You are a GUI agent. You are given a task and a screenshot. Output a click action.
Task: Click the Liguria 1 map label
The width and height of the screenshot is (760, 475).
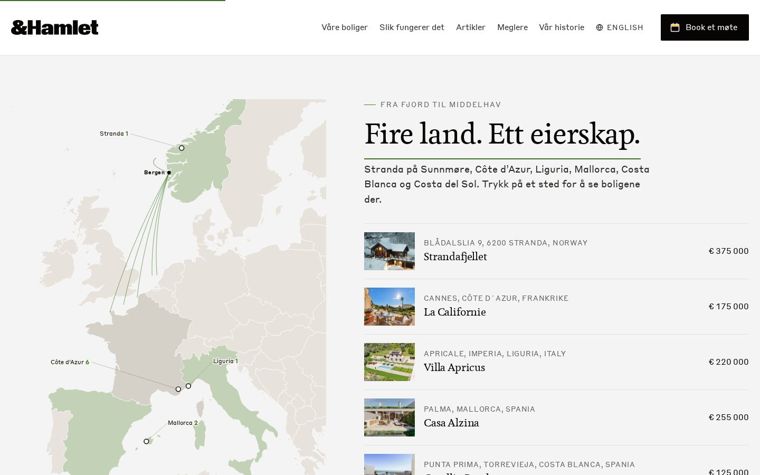click(225, 361)
